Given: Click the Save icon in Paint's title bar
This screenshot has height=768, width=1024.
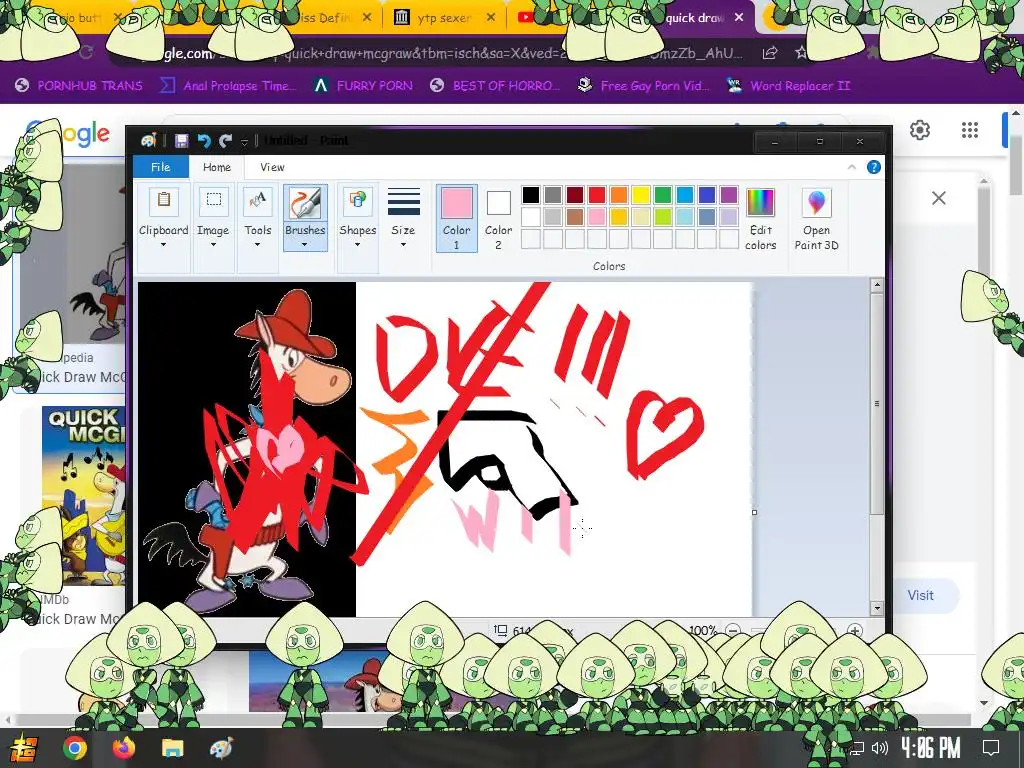Looking at the screenshot, I should pos(182,140).
